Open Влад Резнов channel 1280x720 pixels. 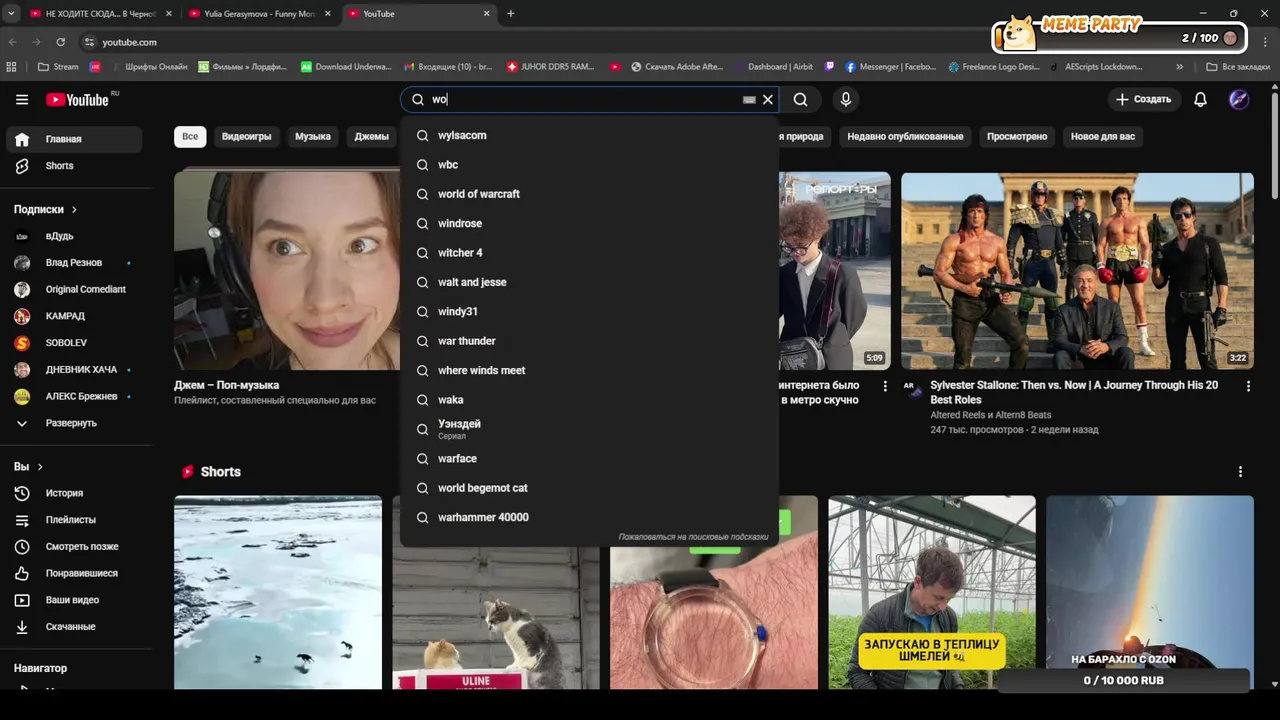point(74,263)
